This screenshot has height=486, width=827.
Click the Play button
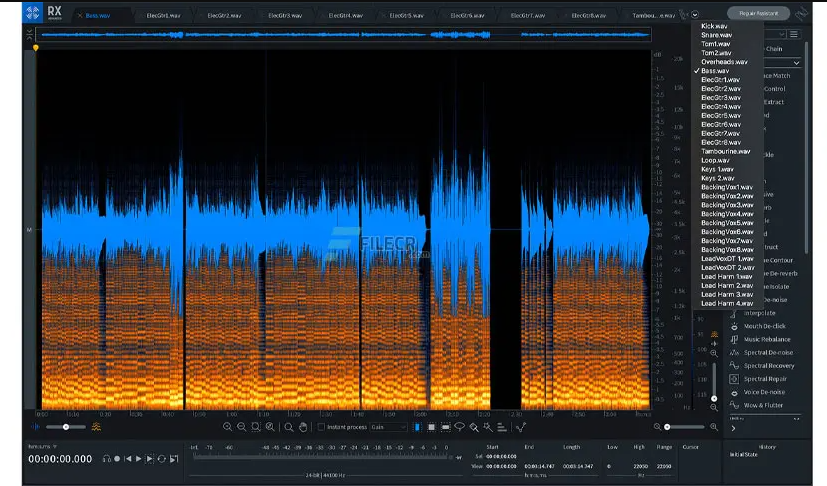pyautogui.click(x=139, y=459)
